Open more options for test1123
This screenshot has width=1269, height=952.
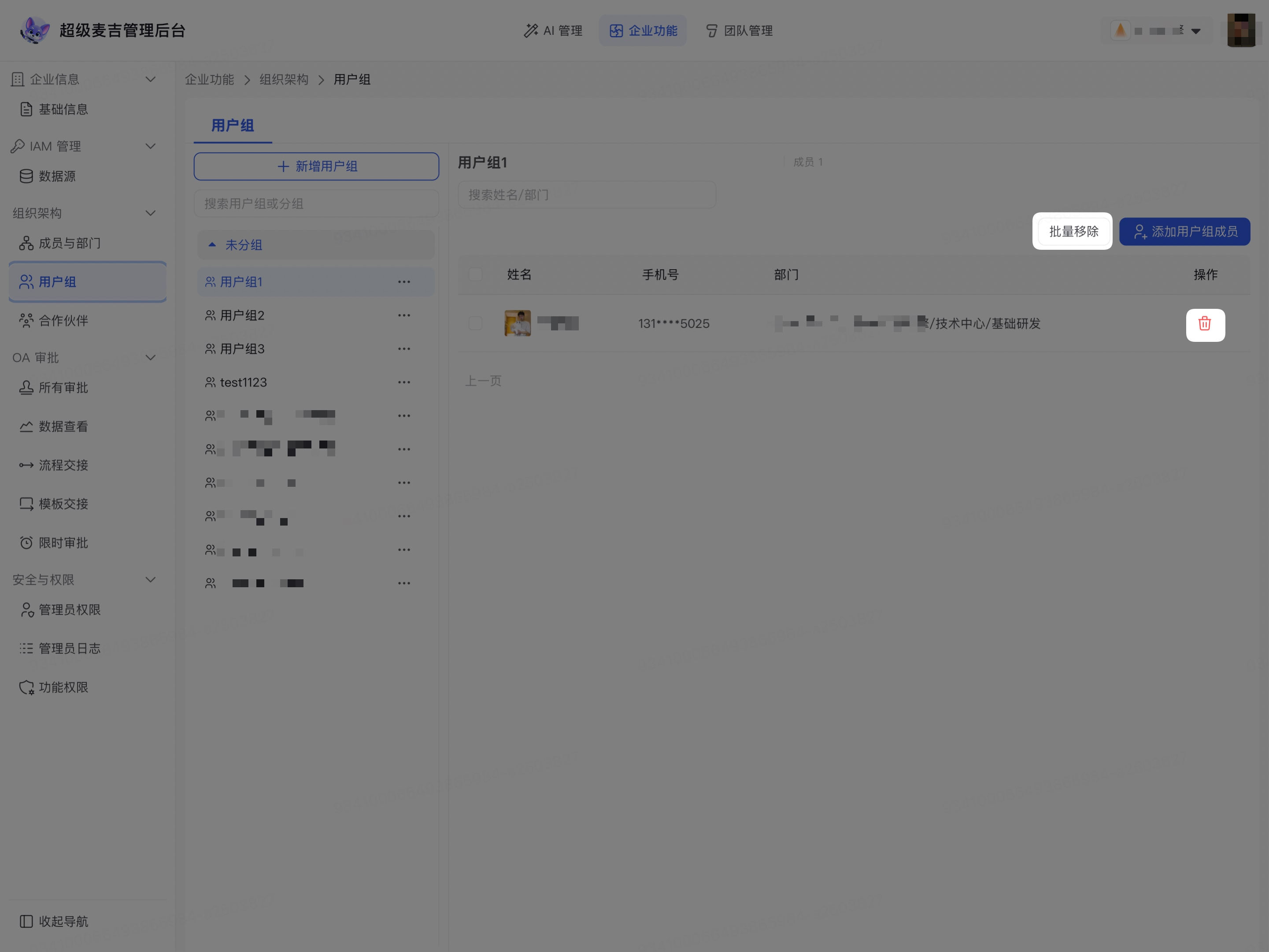(404, 382)
